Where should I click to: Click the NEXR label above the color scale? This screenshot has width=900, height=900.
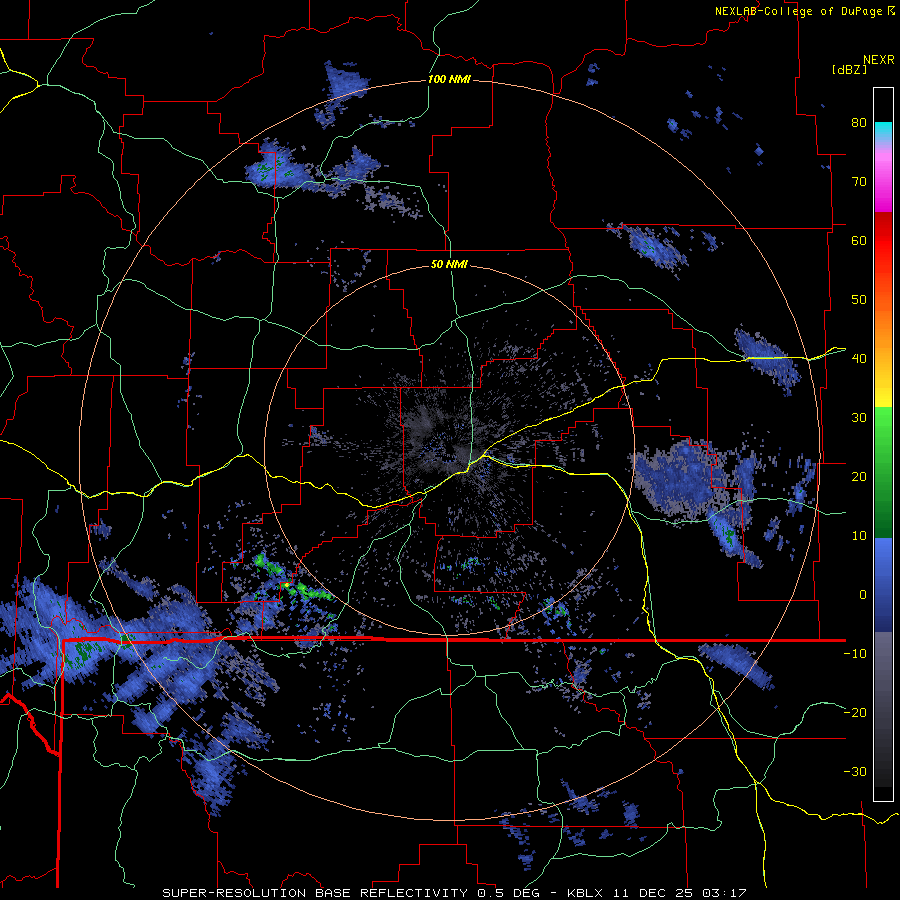pyautogui.click(x=879, y=60)
